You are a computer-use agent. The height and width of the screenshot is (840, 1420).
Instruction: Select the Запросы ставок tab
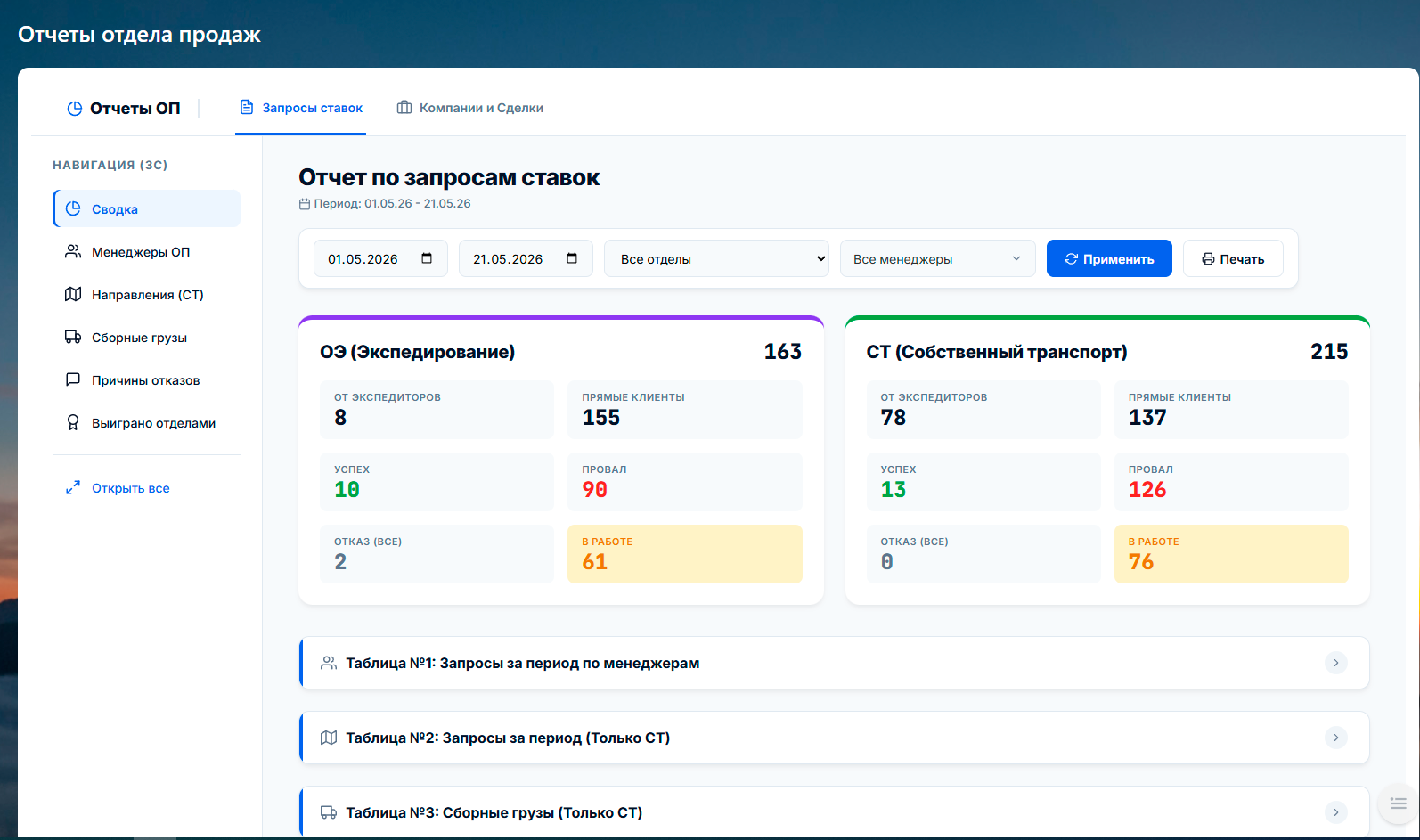pyautogui.click(x=301, y=108)
